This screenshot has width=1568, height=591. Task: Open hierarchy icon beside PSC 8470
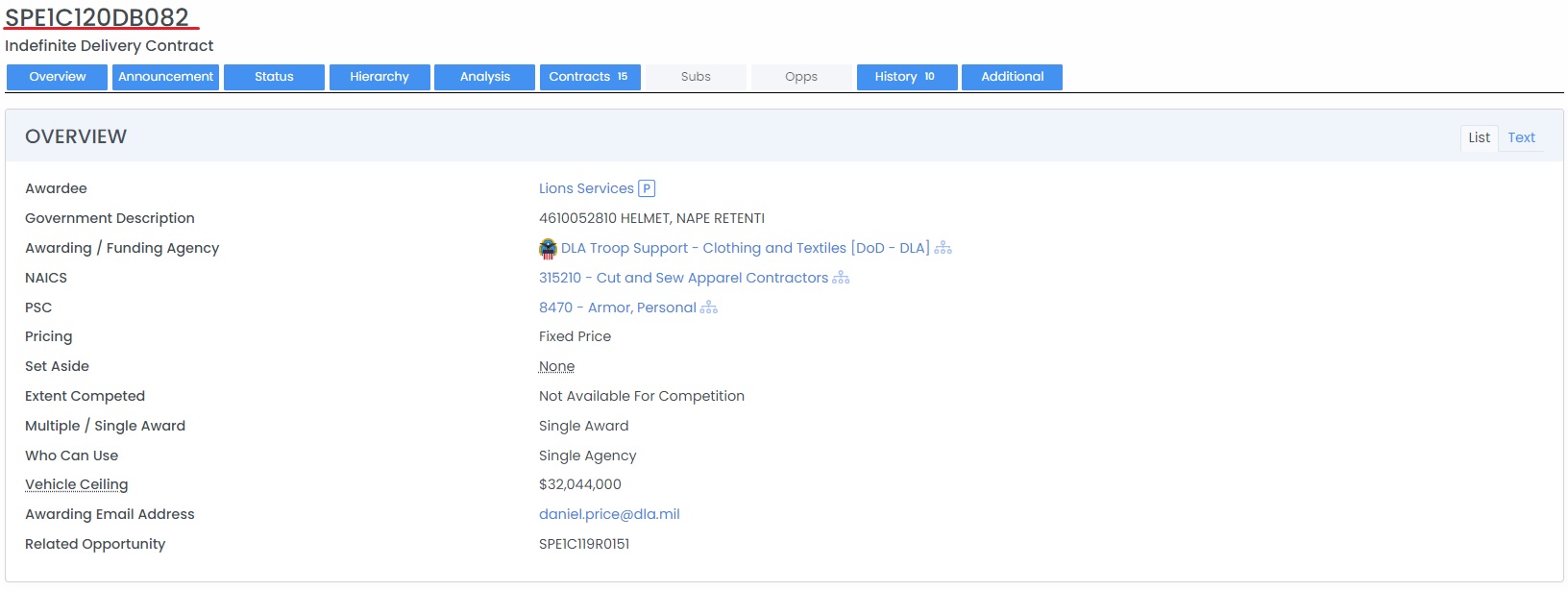[x=709, y=308]
